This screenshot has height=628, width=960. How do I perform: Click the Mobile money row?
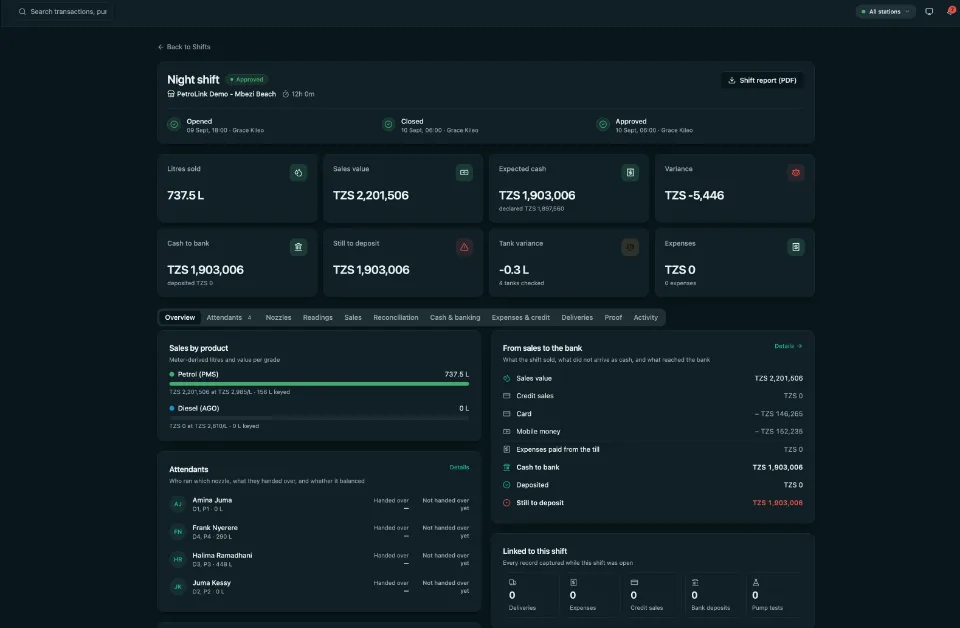coord(653,432)
